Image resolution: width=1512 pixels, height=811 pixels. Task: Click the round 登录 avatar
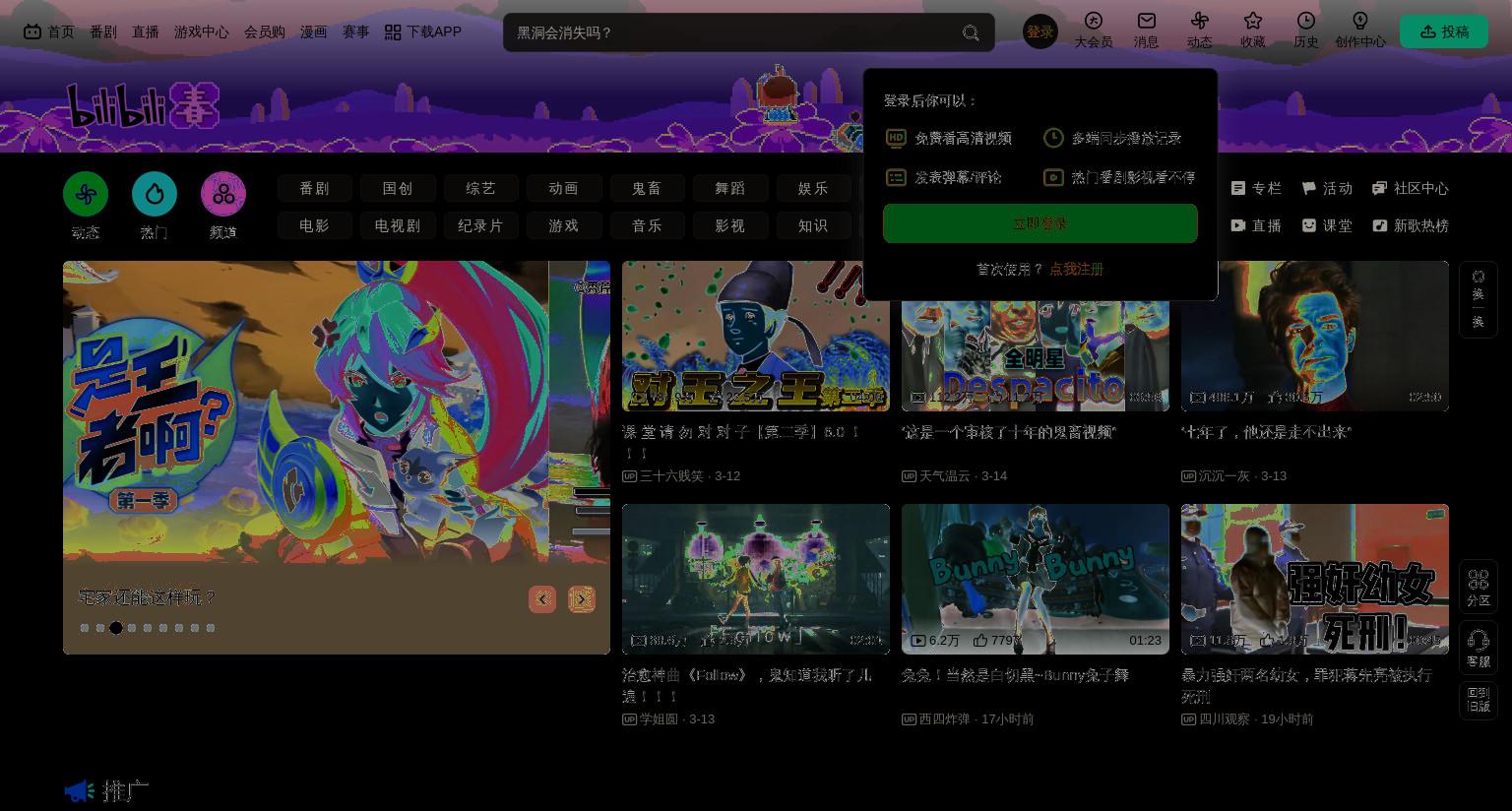click(x=1040, y=31)
